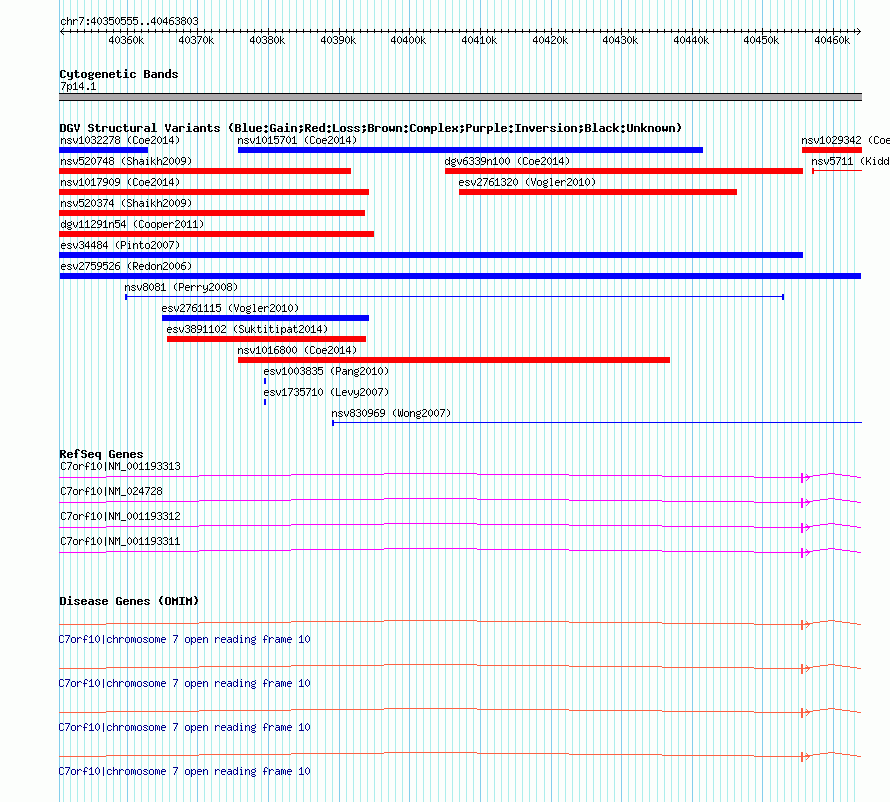Open the C7orf10|NM_001193311 label
Viewport: 890px width, 802px height.
tap(120, 541)
